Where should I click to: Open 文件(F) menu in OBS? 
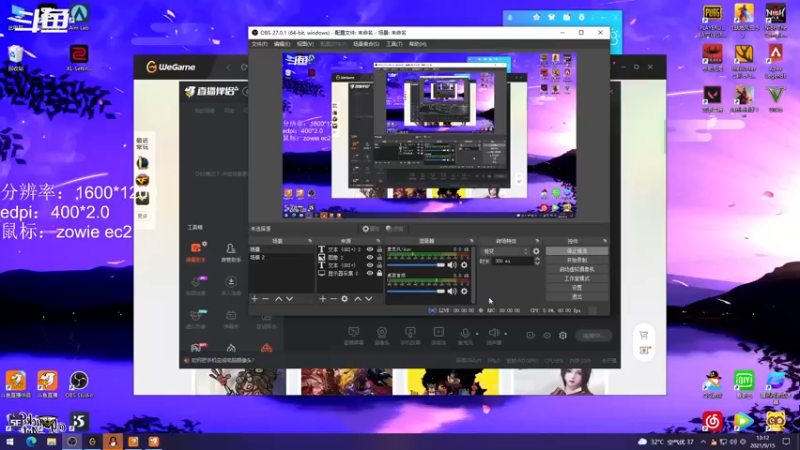click(259, 44)
